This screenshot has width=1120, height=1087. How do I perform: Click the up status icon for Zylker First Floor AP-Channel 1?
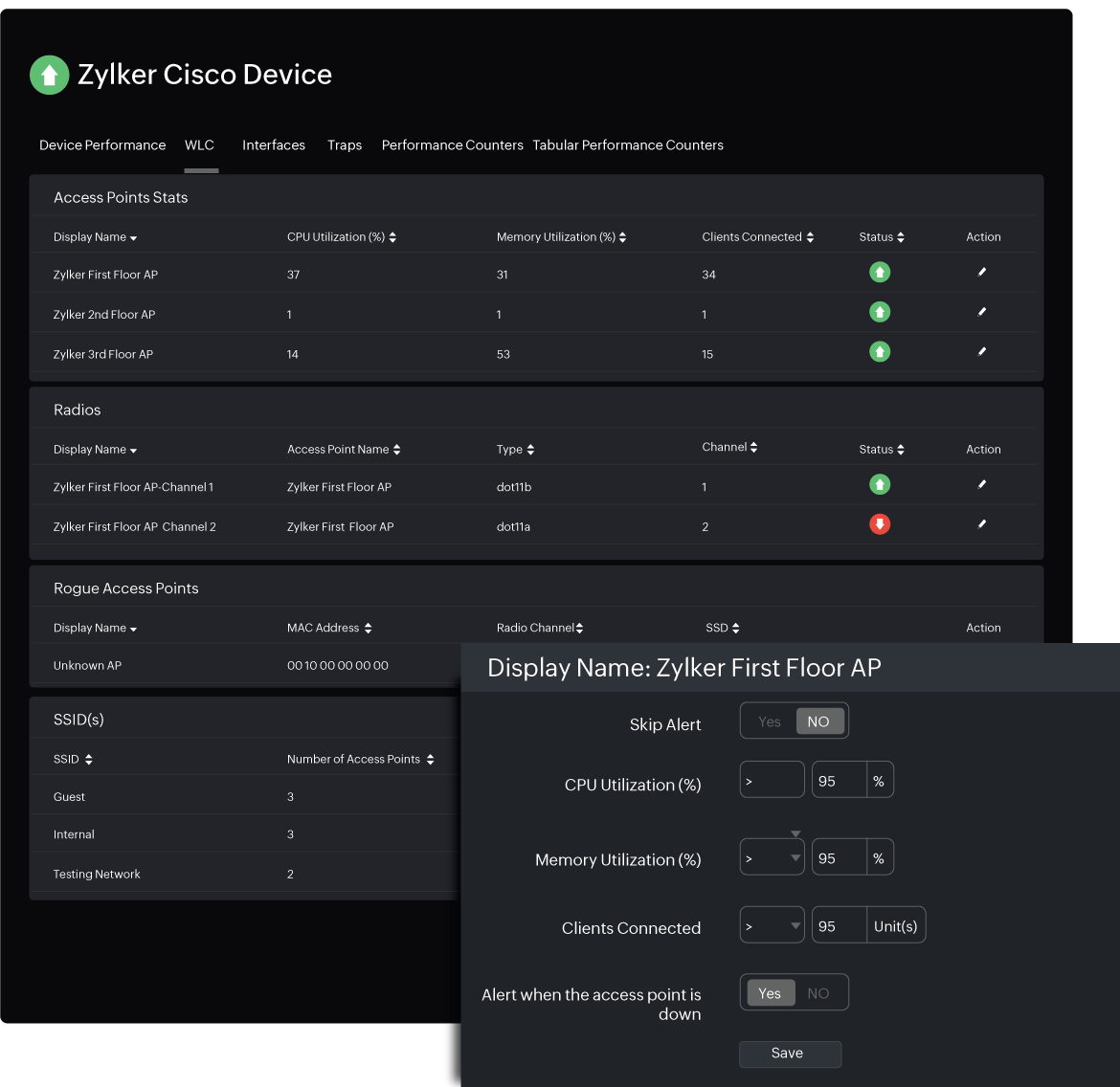tap(879, 484)
